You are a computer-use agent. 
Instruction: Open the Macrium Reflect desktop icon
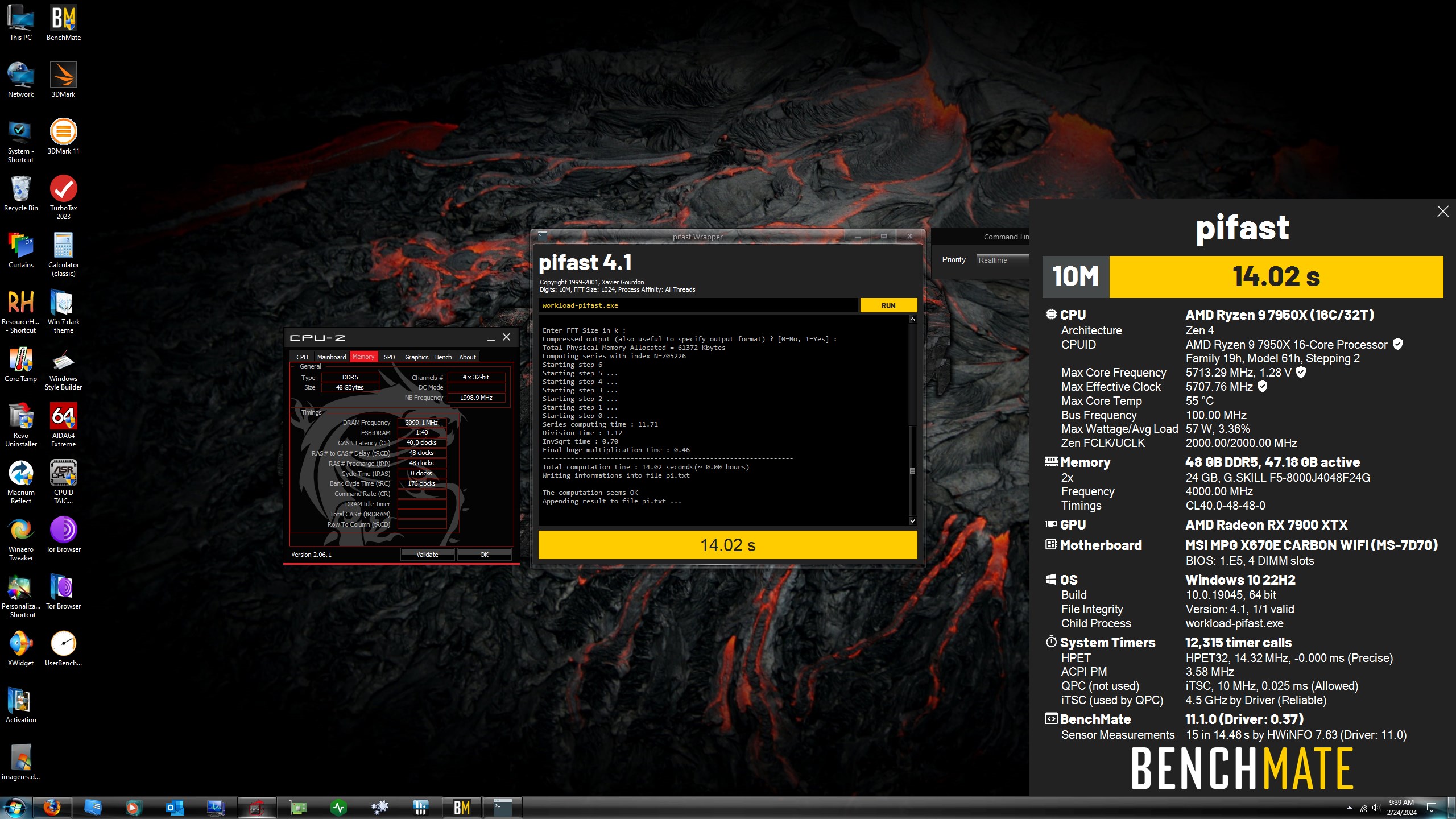coord(20,482)
